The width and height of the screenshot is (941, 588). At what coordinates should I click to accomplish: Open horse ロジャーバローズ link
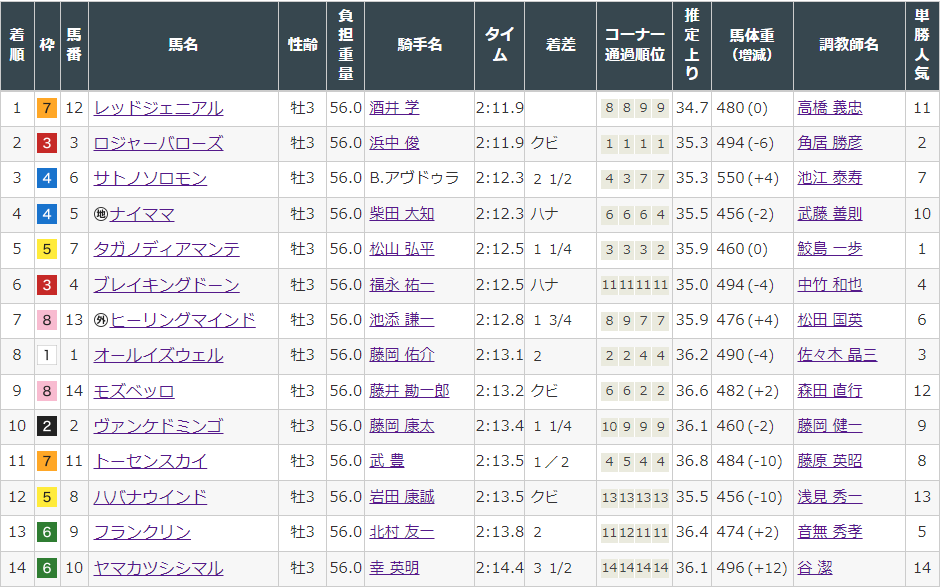[x=158, y=143]
